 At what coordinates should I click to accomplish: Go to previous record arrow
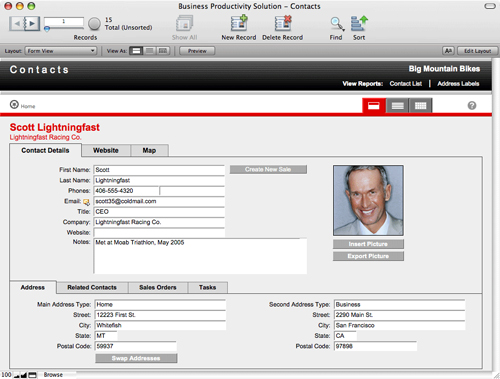(x=17, y=24)
